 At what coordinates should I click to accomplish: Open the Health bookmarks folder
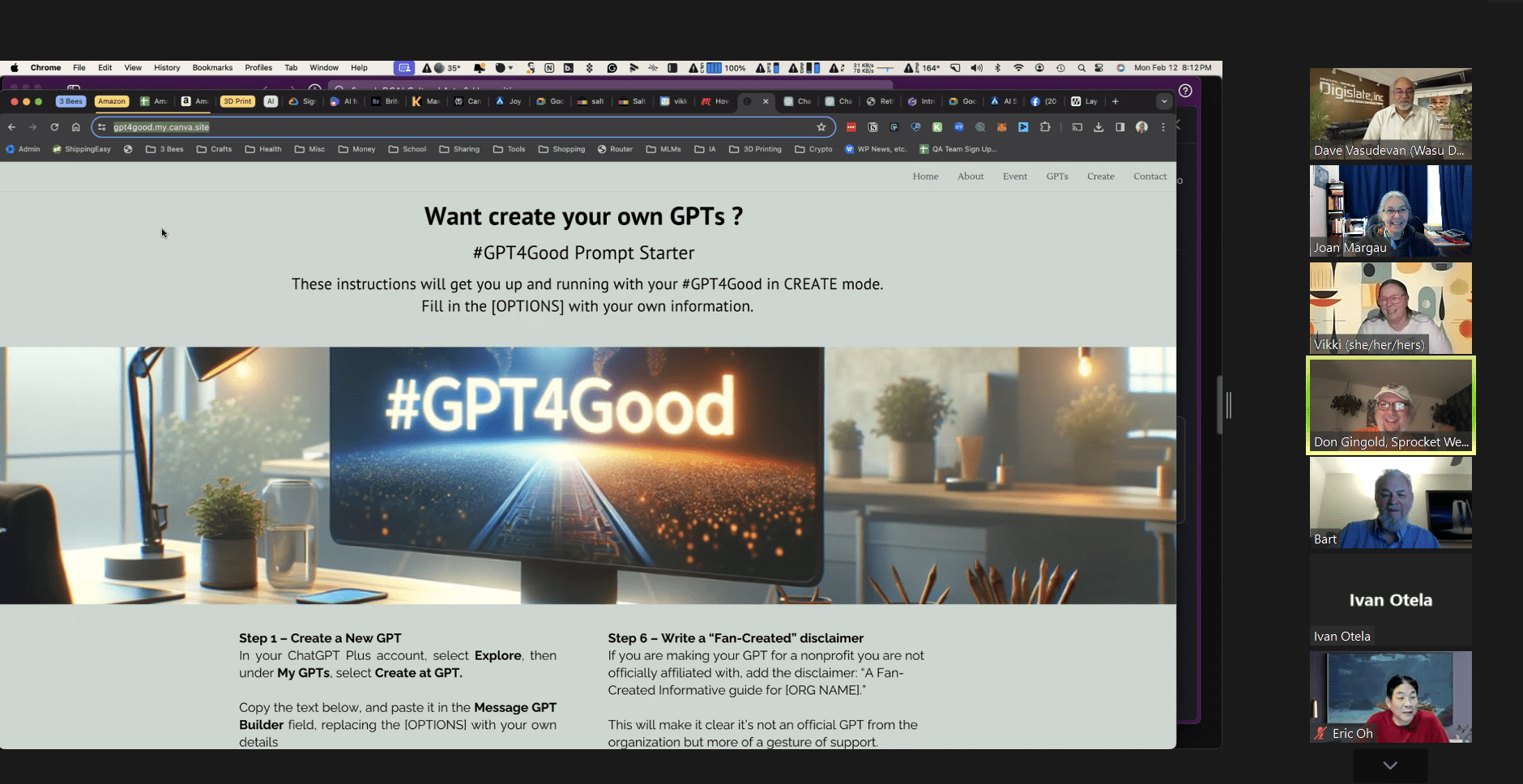click(x=263, y=149)
